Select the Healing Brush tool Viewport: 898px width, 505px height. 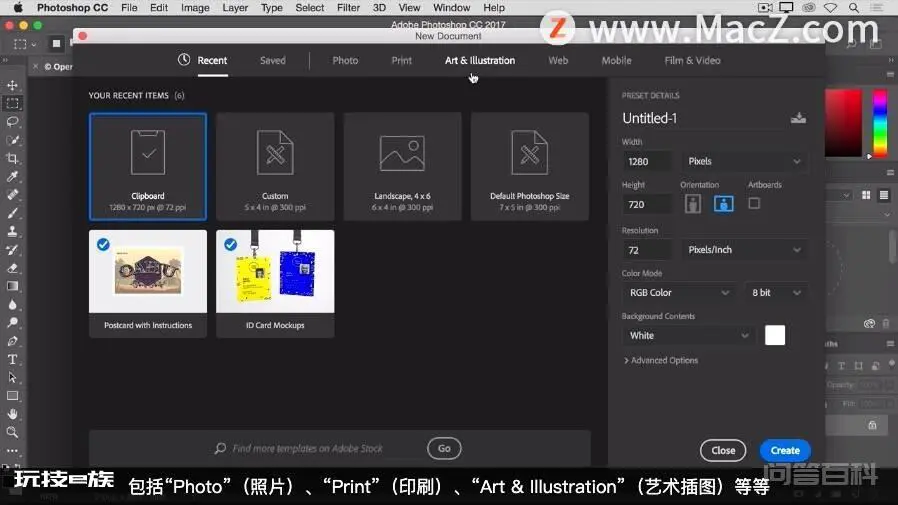click(x=12, y=195)
